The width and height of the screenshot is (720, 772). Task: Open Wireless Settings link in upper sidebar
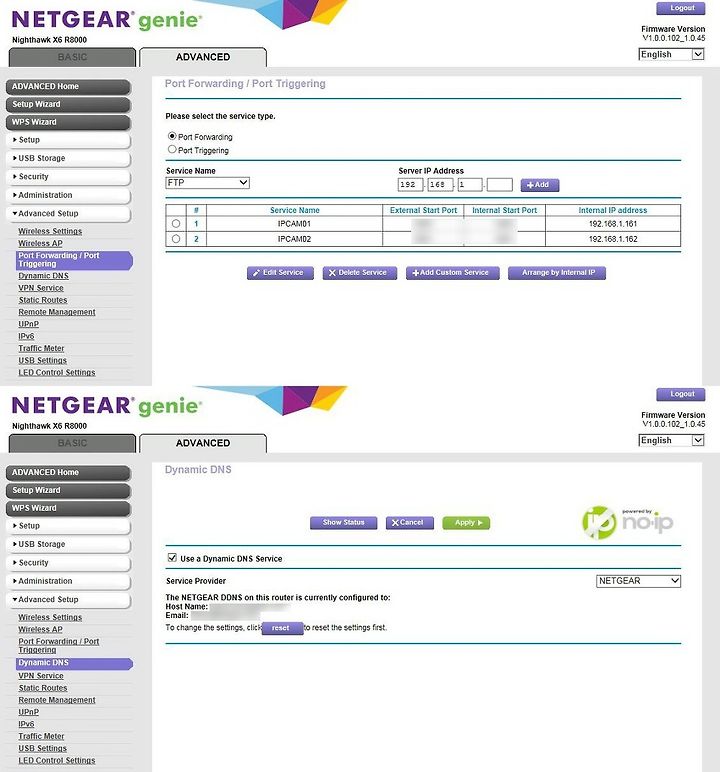[50, 231]
